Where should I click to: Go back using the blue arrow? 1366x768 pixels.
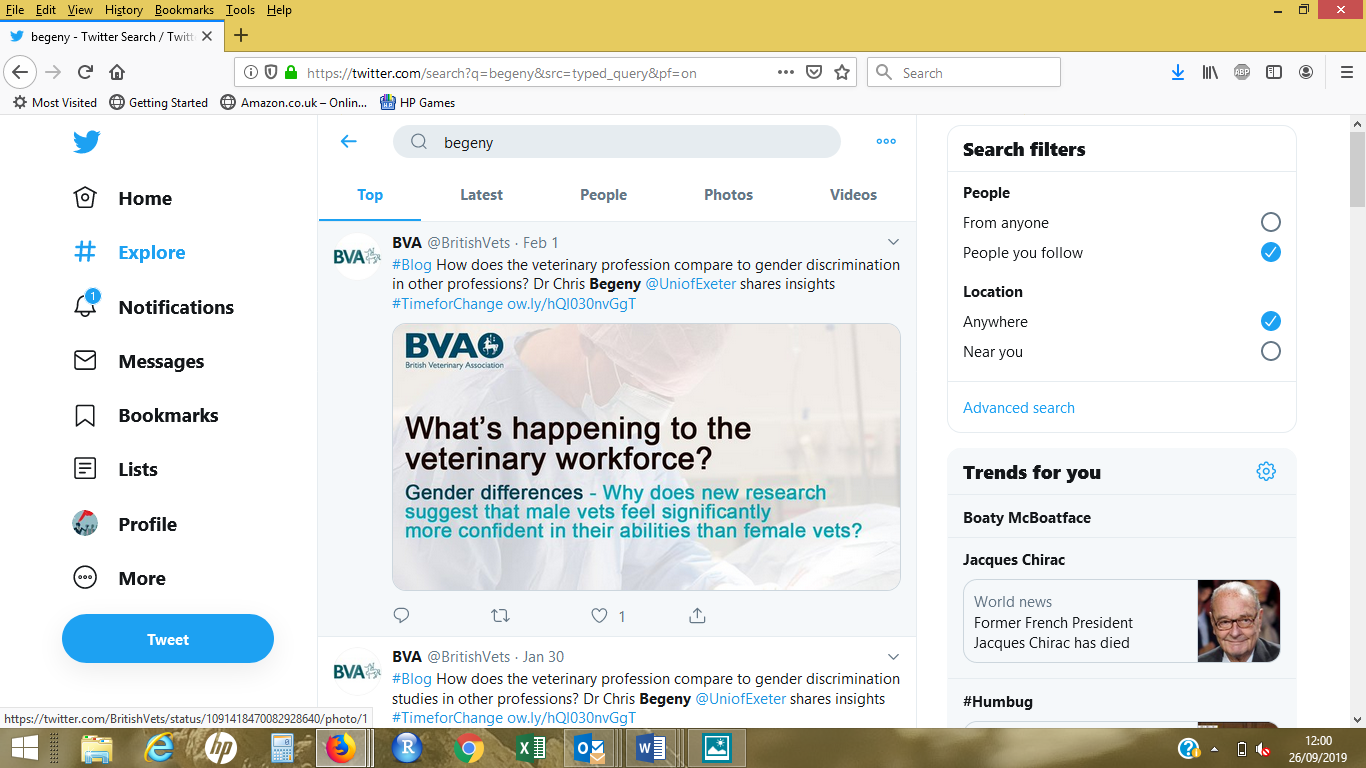(x=349, y=142)
